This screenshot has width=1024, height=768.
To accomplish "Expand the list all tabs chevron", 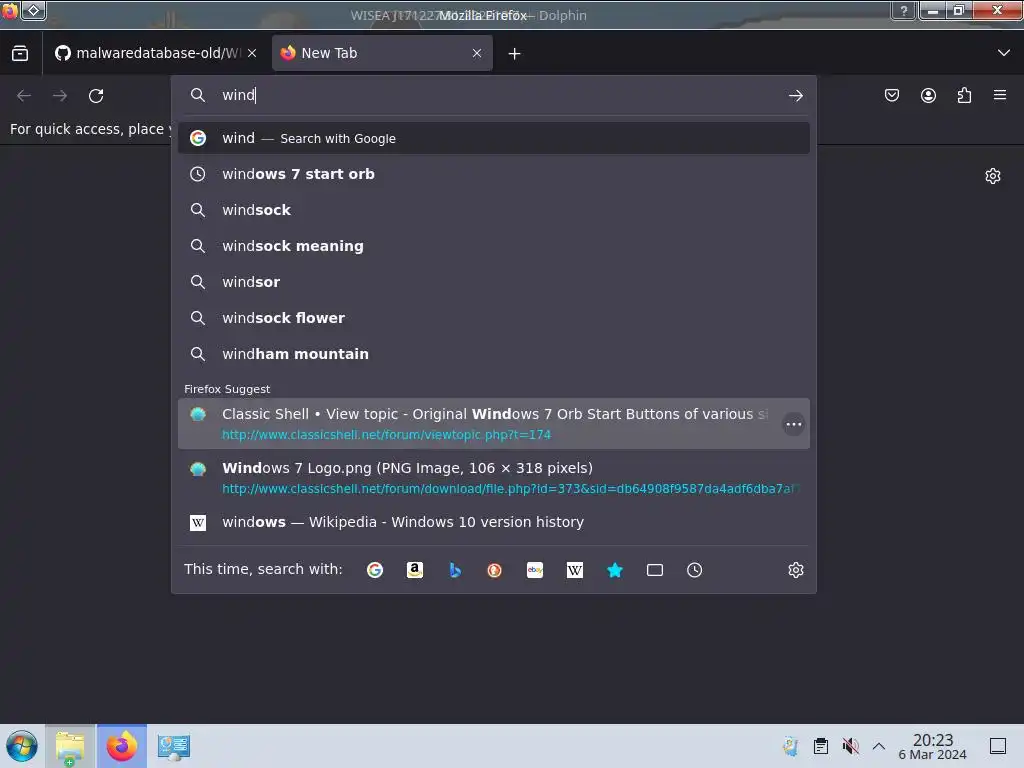I will pyautogui.click(x=1004, y=53).
